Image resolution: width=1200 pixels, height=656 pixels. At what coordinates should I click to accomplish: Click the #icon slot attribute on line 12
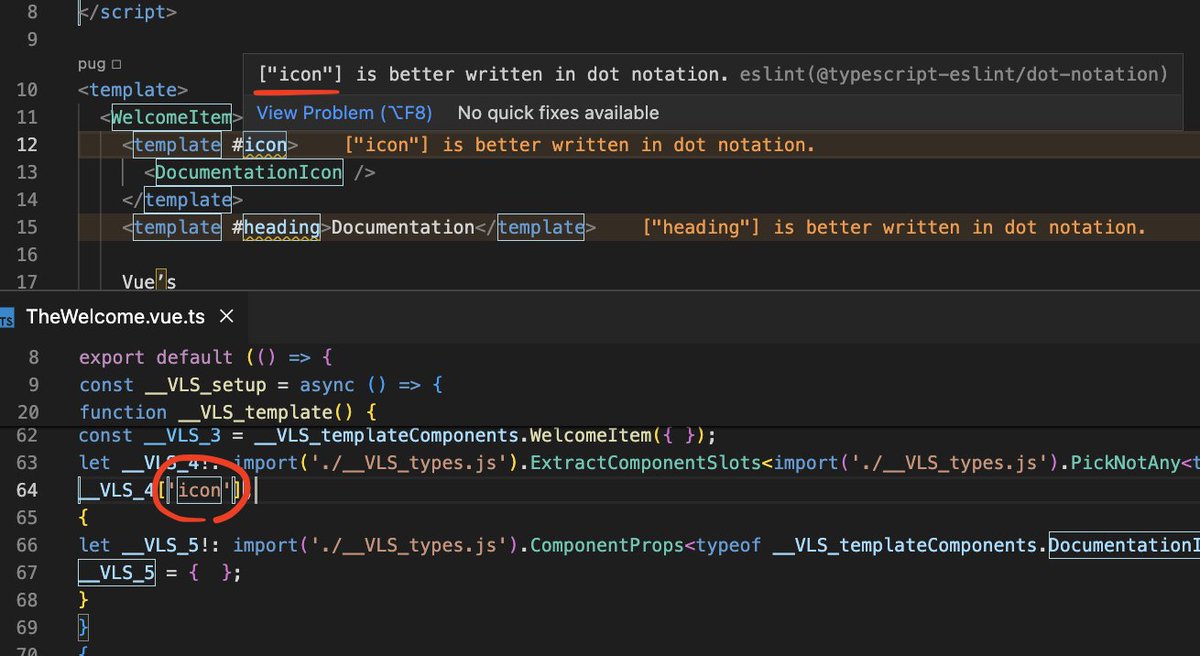point(260,144)
